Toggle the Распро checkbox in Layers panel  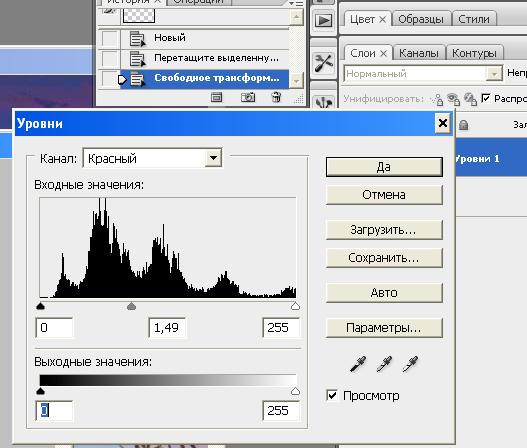[x=485, y=98]
